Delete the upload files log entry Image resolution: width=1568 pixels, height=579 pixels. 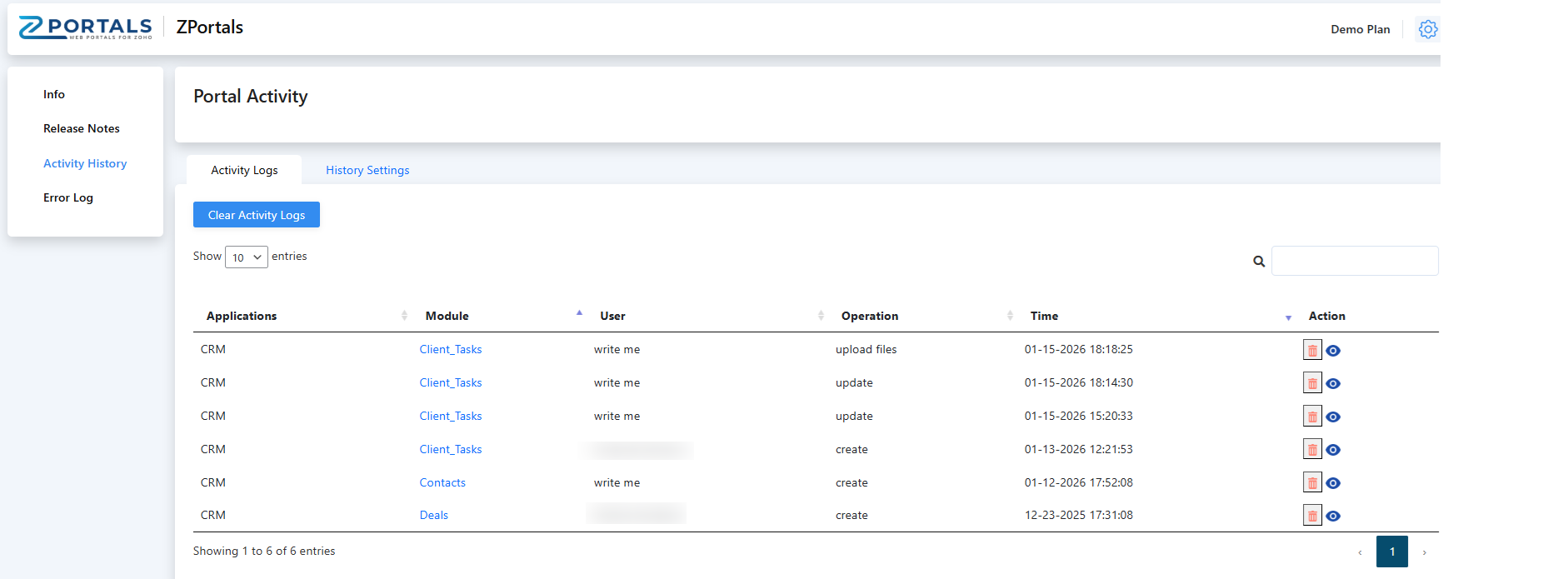(x=1312, y=351)
